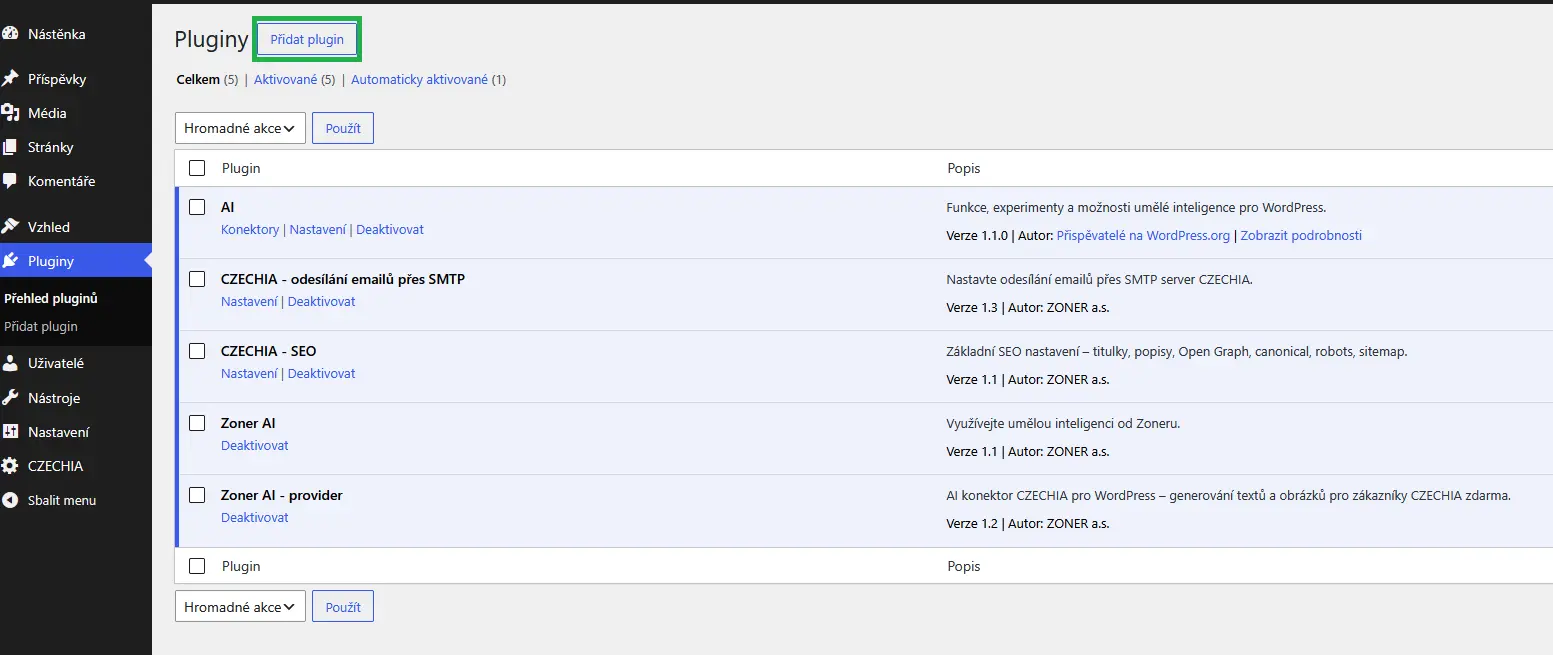
Task: Deactivate the AI plugin
Action: pos(390,229)
